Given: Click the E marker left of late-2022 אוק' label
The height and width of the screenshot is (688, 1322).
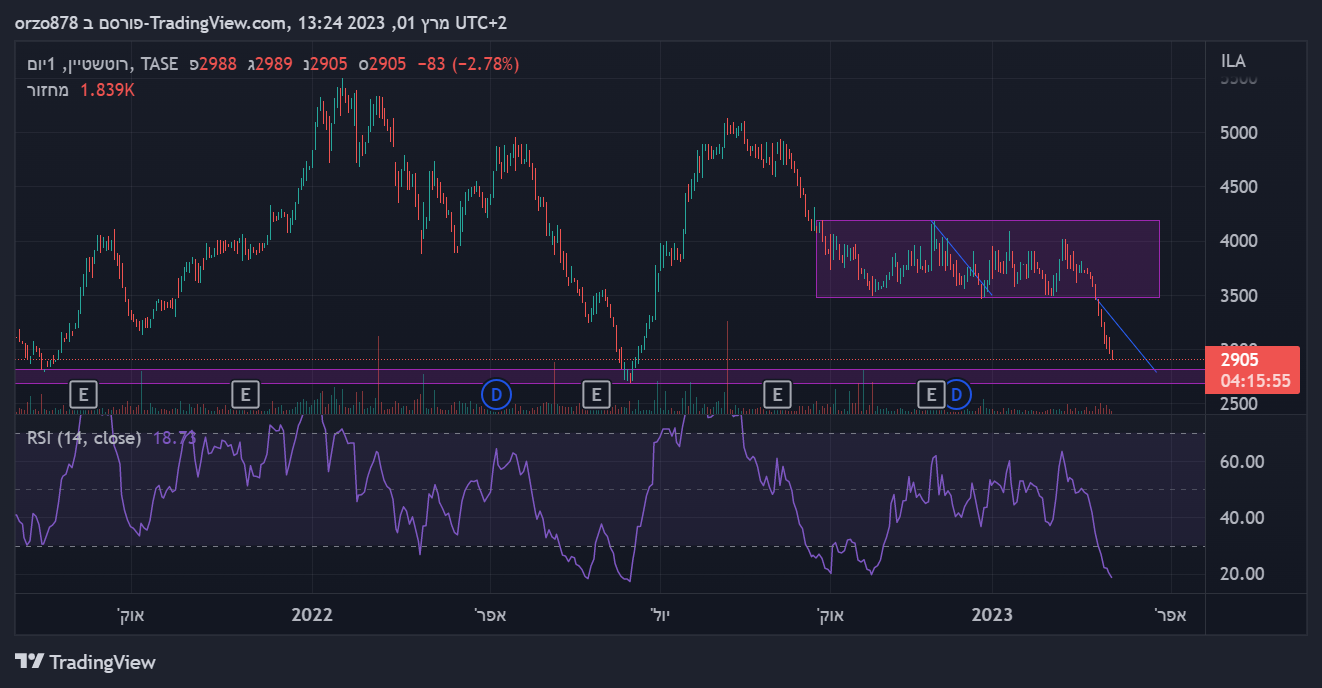Looking at the screenshot, I should coord(777,394).
